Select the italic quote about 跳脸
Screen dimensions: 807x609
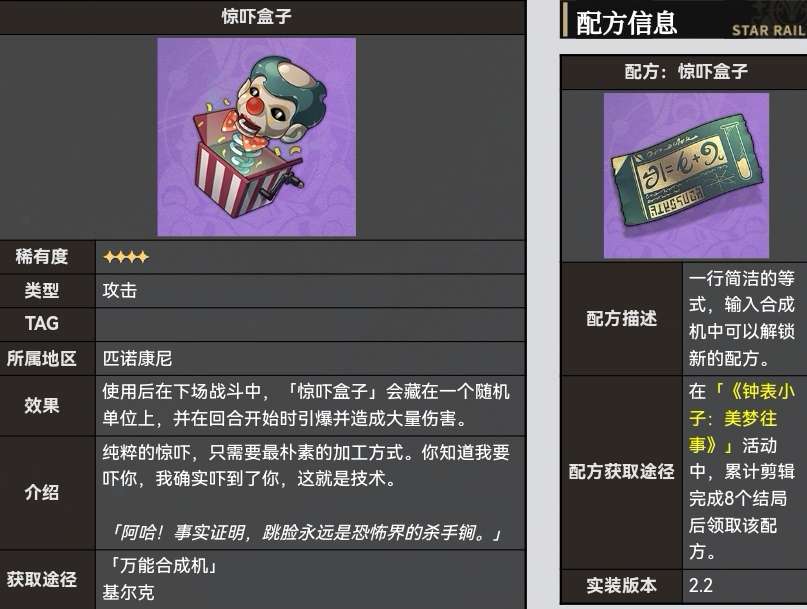click(x=307, y=532)
